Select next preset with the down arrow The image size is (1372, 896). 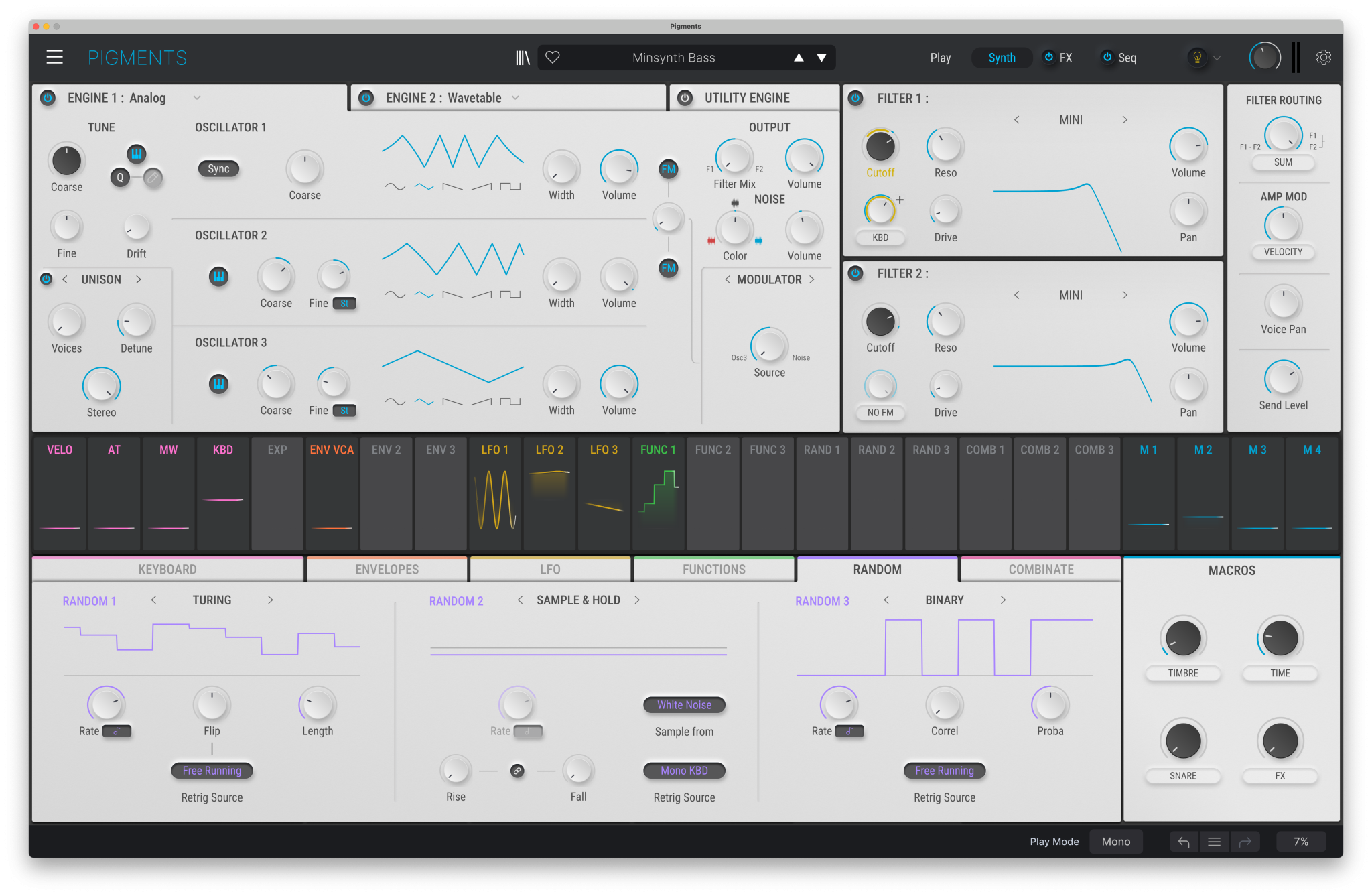point(821,58)
